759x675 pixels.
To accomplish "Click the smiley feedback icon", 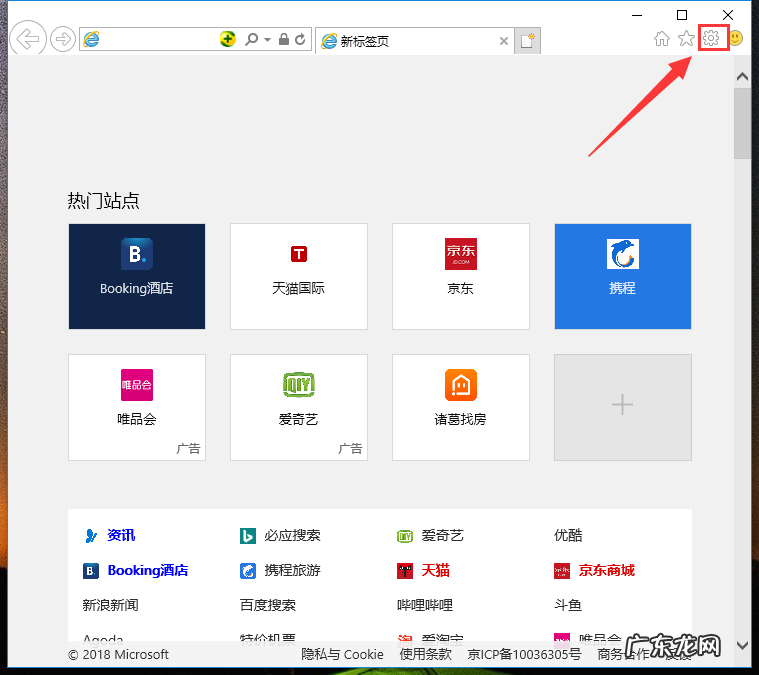I will (x=736, y=38).
